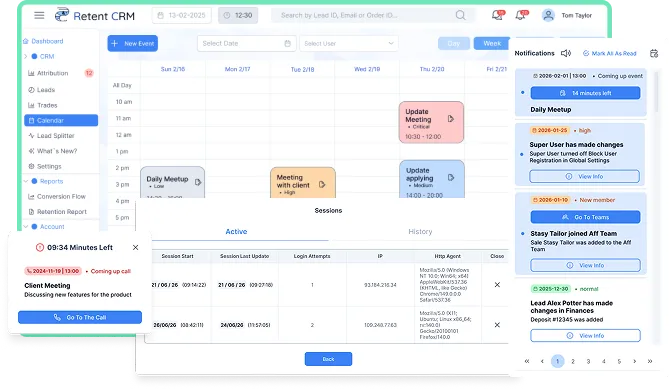The height and width of the screenshot is (389, 670).
Task: Click the Retent CRM logo
Action: click(x=95, y=15)
